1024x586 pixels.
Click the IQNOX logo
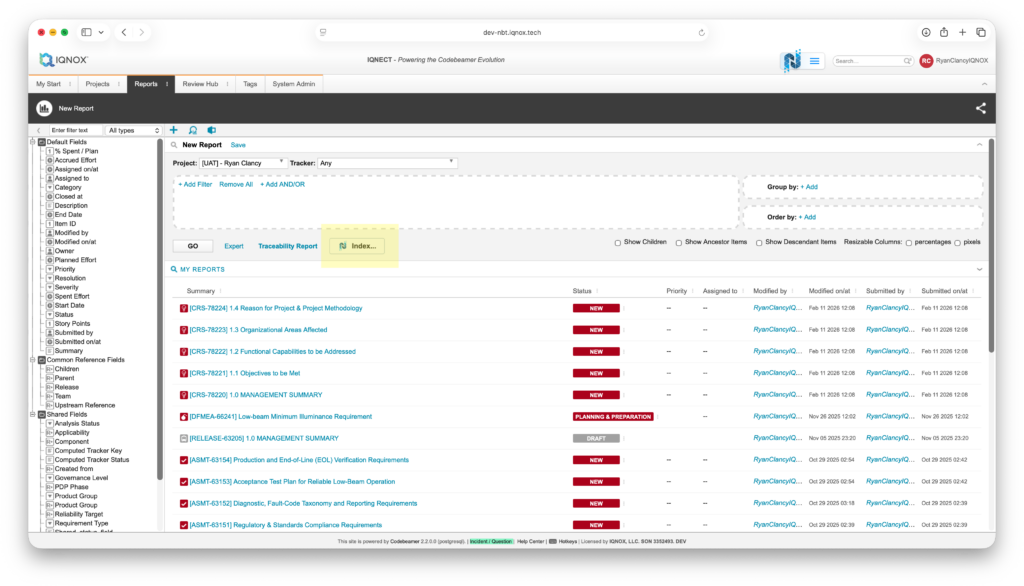(x=62, y=60)
